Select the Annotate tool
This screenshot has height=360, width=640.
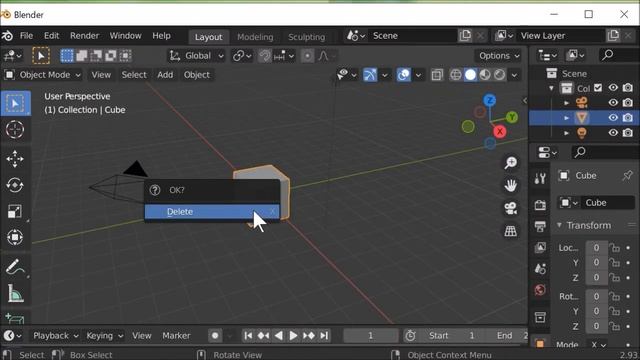coord(15,267)
